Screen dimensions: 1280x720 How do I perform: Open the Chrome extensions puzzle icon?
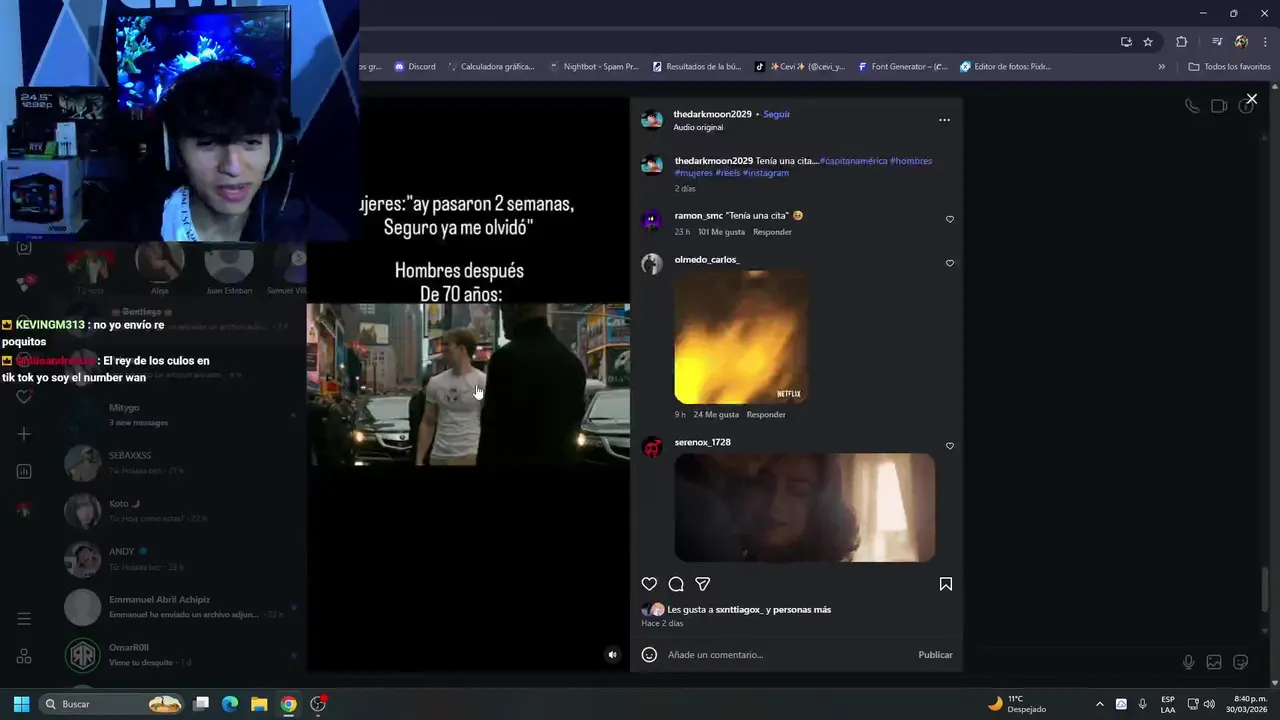click(1181, 42)
